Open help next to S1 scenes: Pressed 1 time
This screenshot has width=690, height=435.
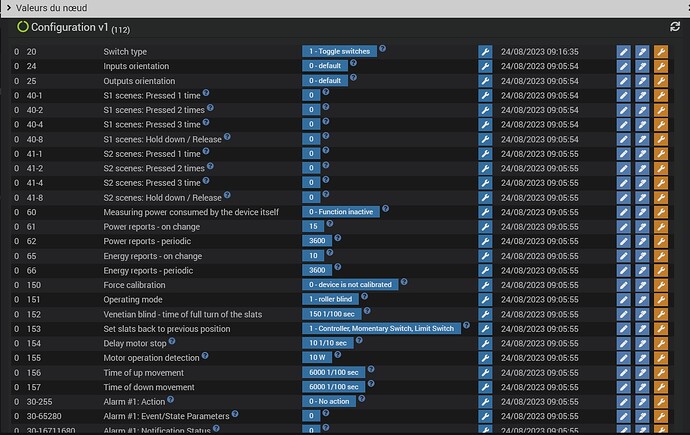[x=206, y=93]
